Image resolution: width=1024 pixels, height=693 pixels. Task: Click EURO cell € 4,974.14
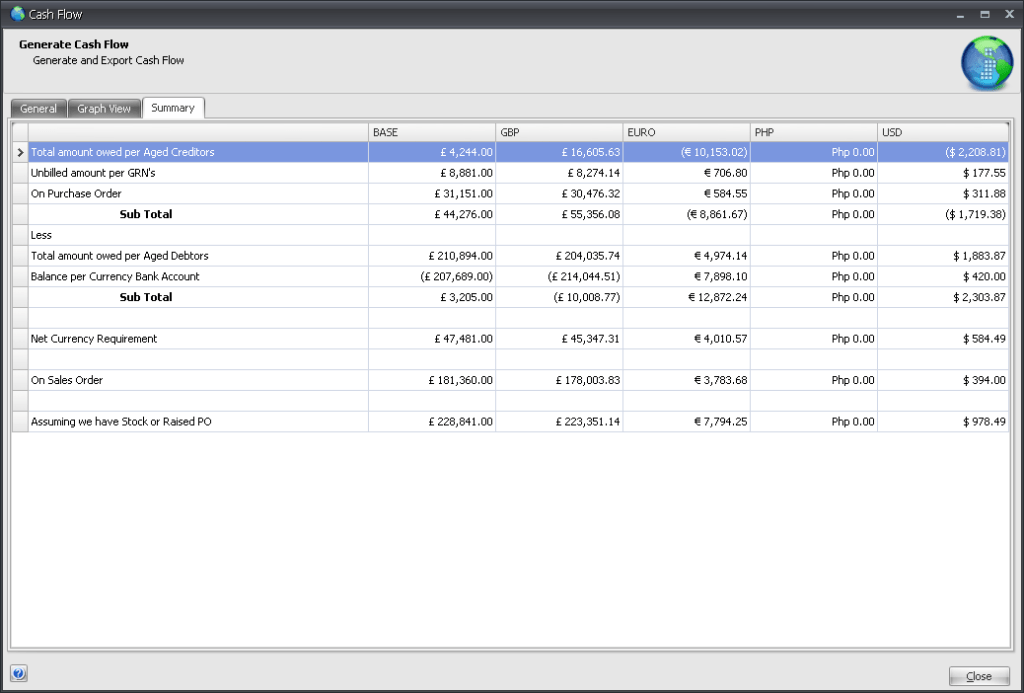click(x=686, y=256)
